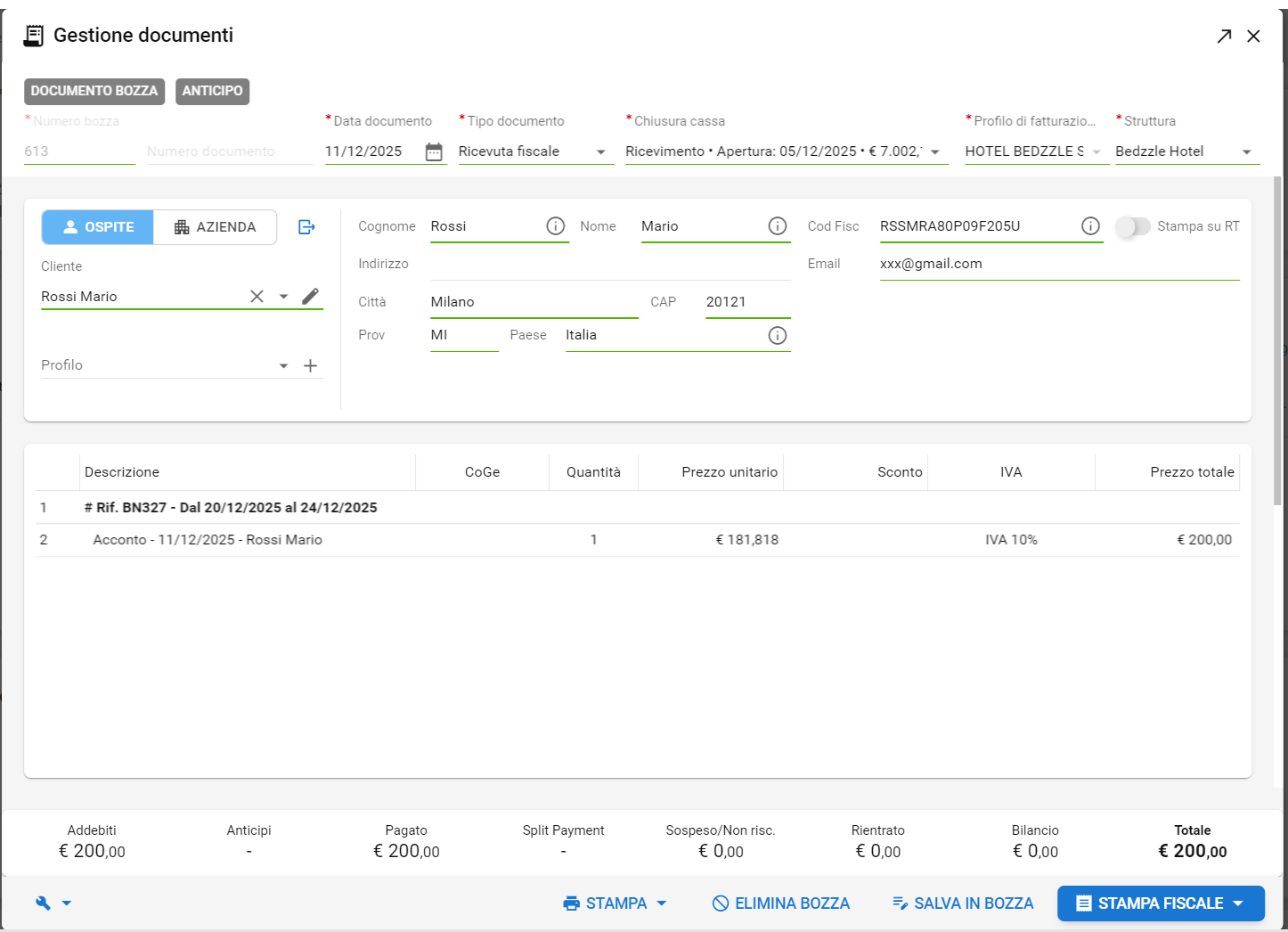Screen dimensions: 1288x932
Task: Click the pencil icon to edit Rossi Mario
Action: point(310,297)
